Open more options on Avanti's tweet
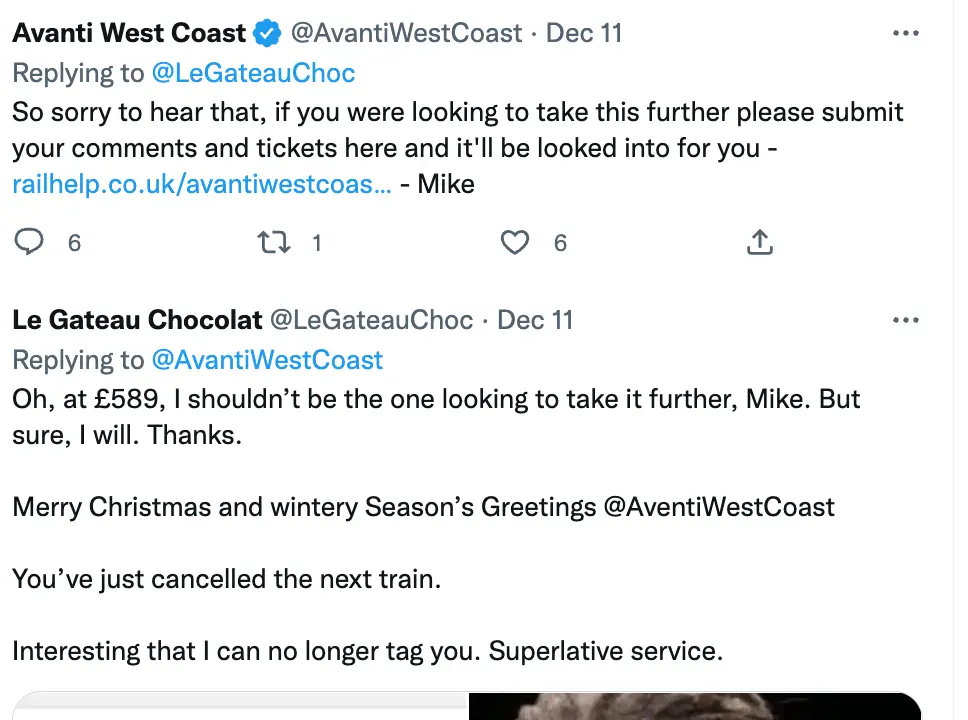 906,32
